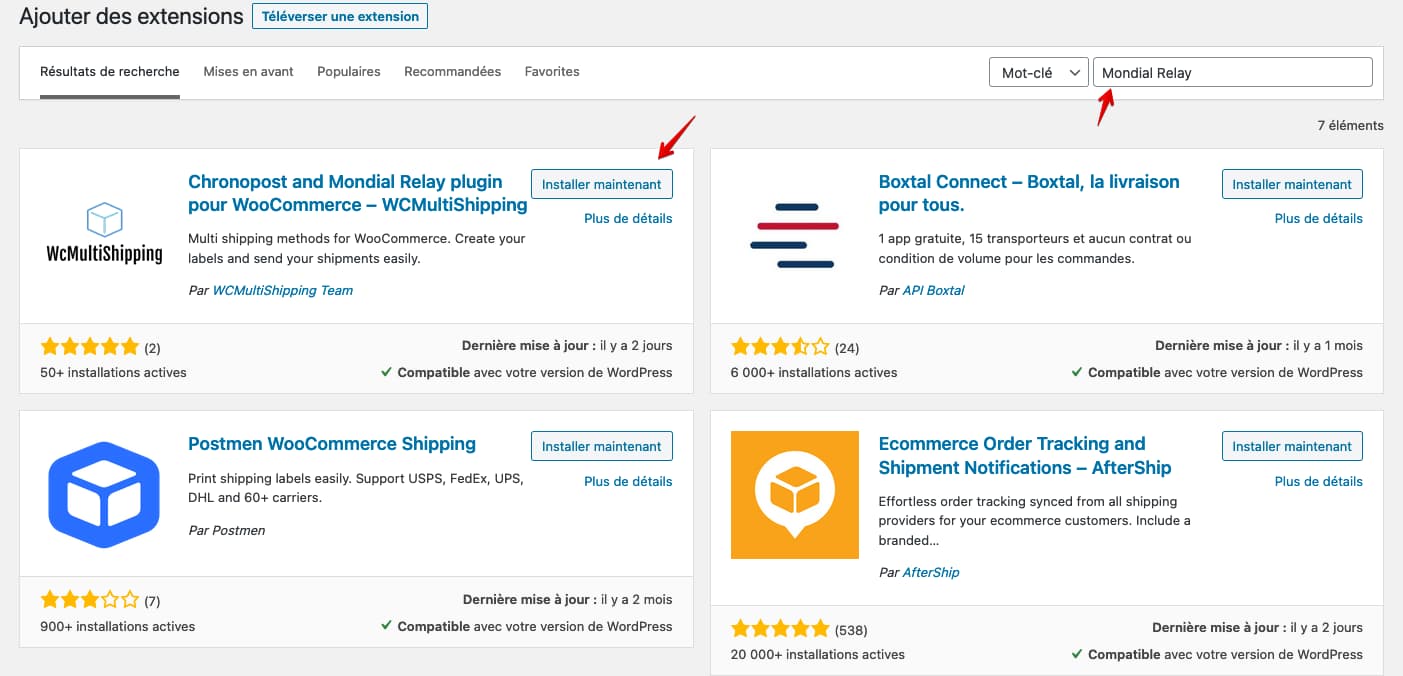Switch to Recommandées plugin listing
The image size is (1403, 676).
452,71
